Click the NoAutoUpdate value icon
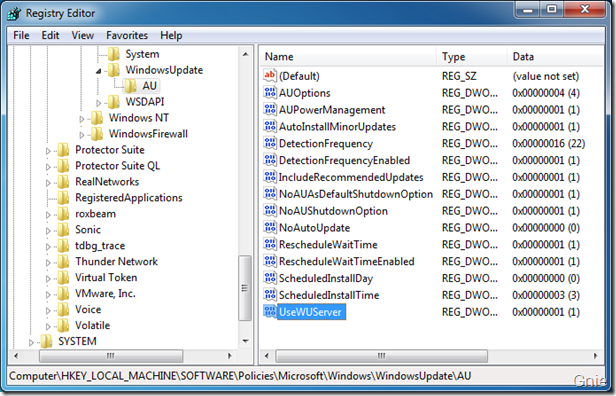Screen dimensions: 616x396 (270, 227)
